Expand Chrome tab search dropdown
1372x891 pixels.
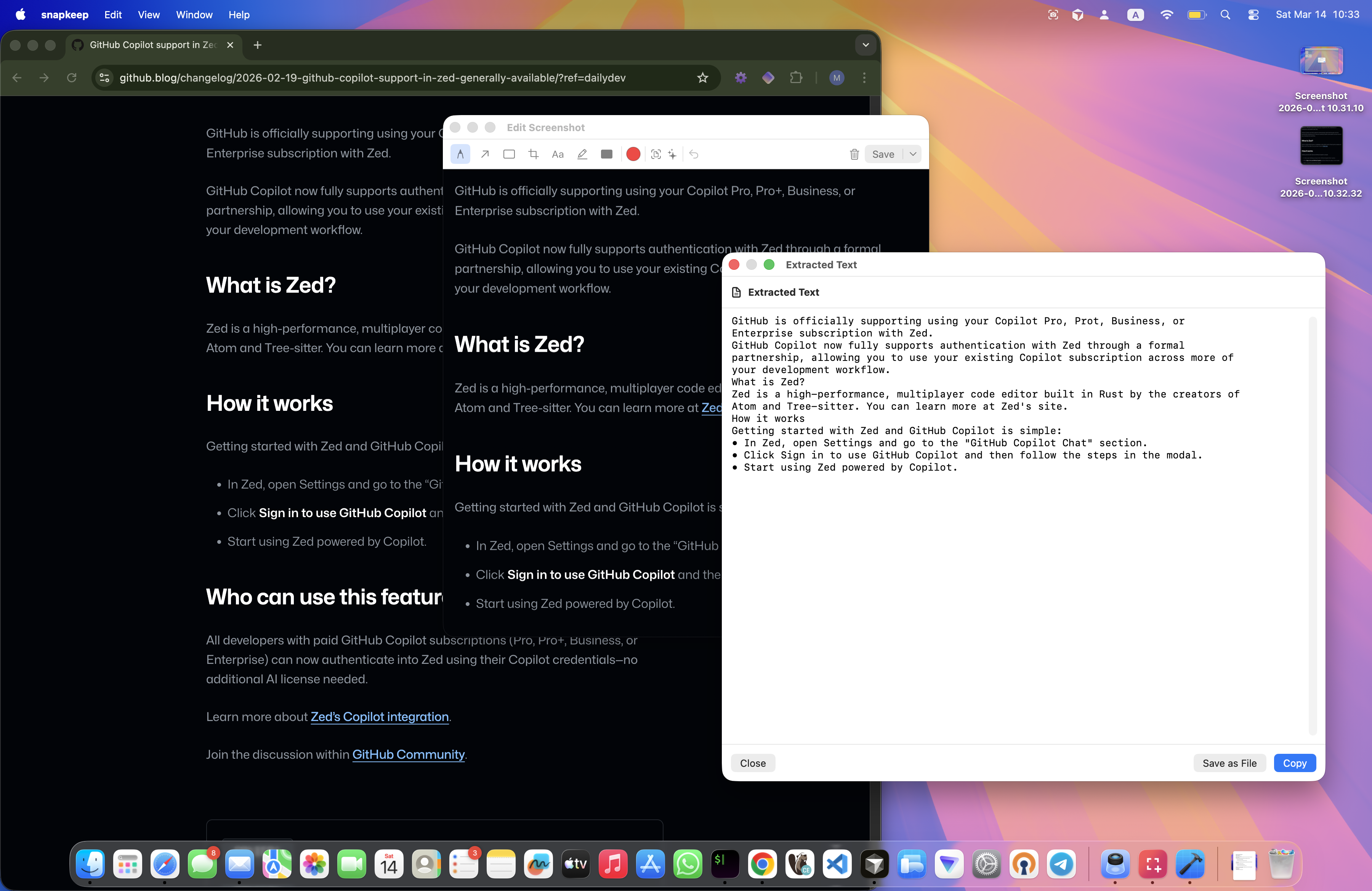(x=865, y=45)
